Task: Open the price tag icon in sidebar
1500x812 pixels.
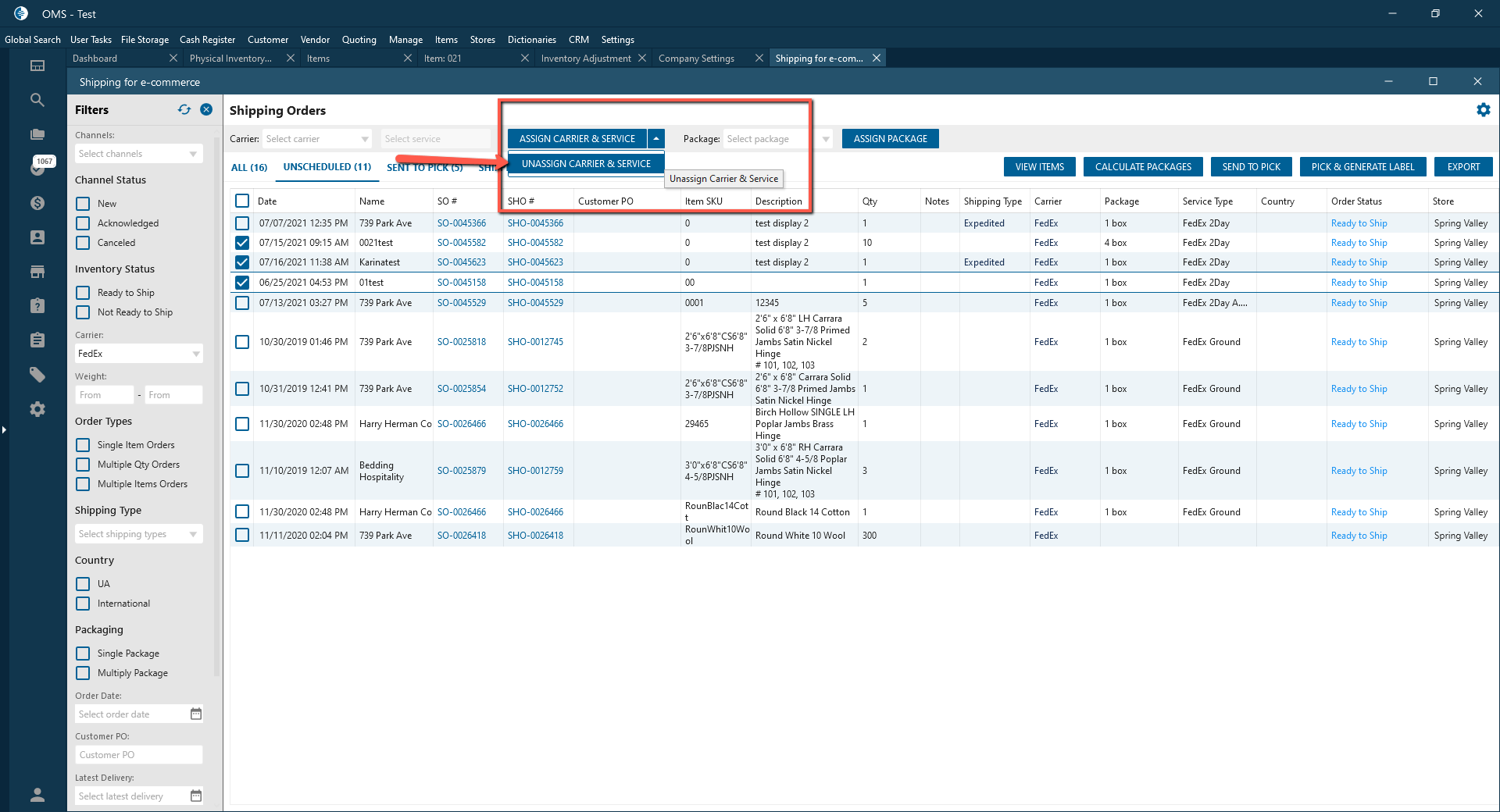Action: coord(37,375)
